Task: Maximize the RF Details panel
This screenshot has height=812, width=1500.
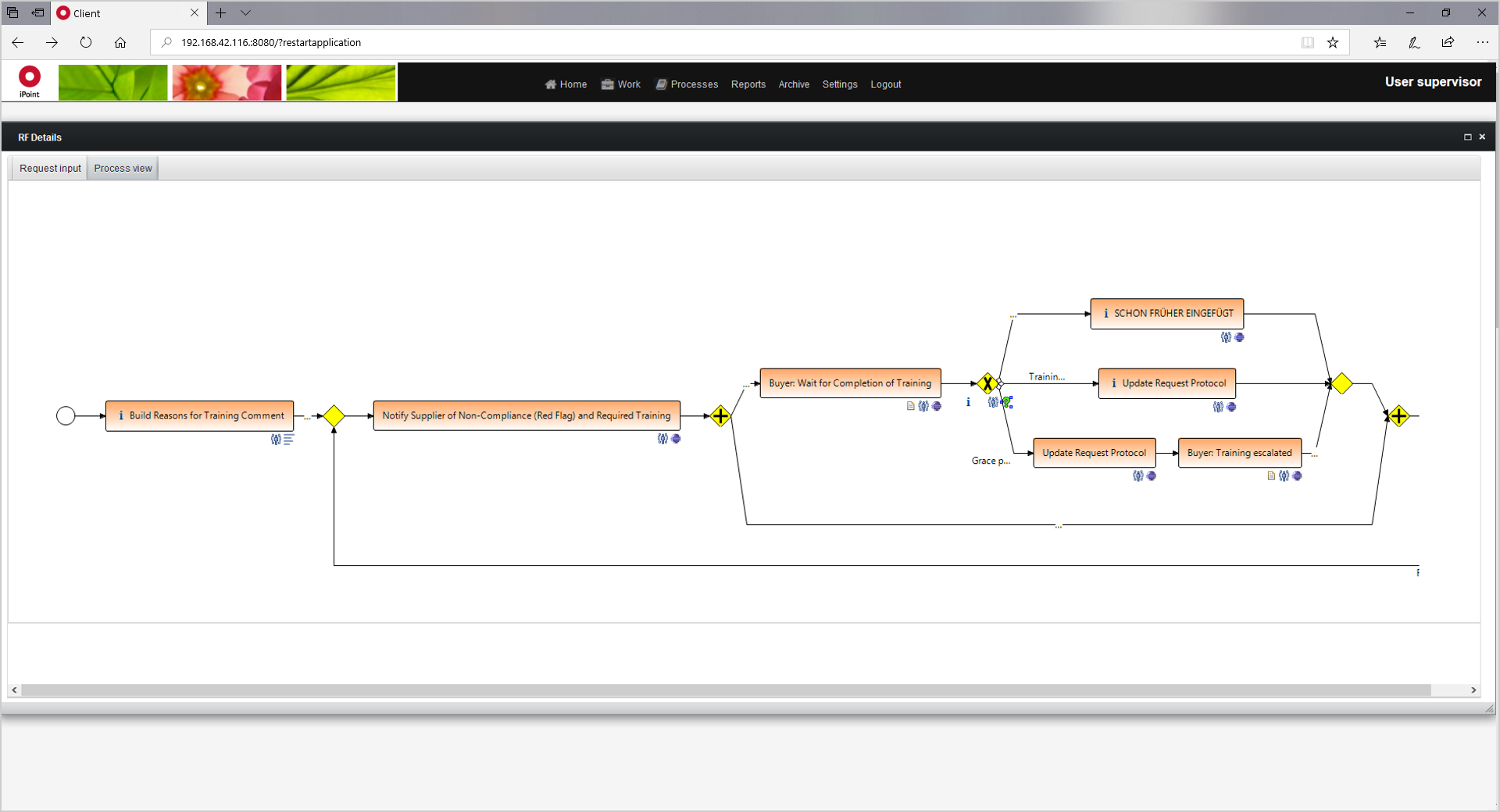Action: tap(1467, 137)
